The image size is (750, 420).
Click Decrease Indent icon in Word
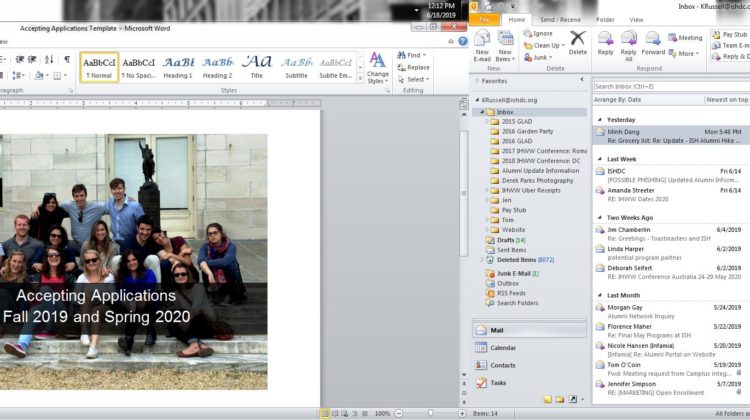20,59
